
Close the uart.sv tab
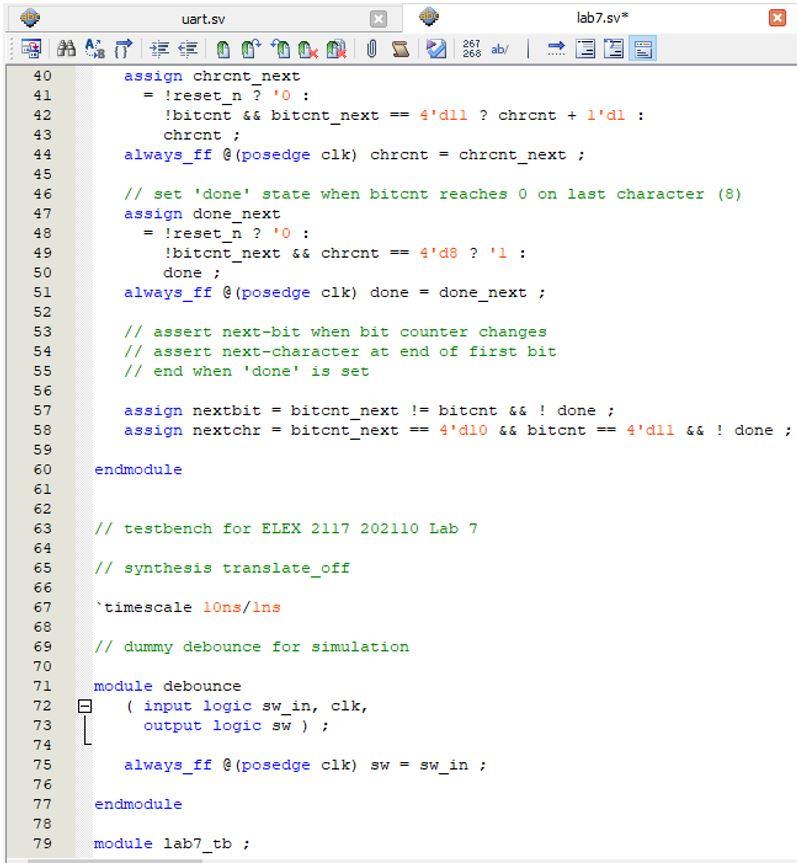tap(378, 19)
